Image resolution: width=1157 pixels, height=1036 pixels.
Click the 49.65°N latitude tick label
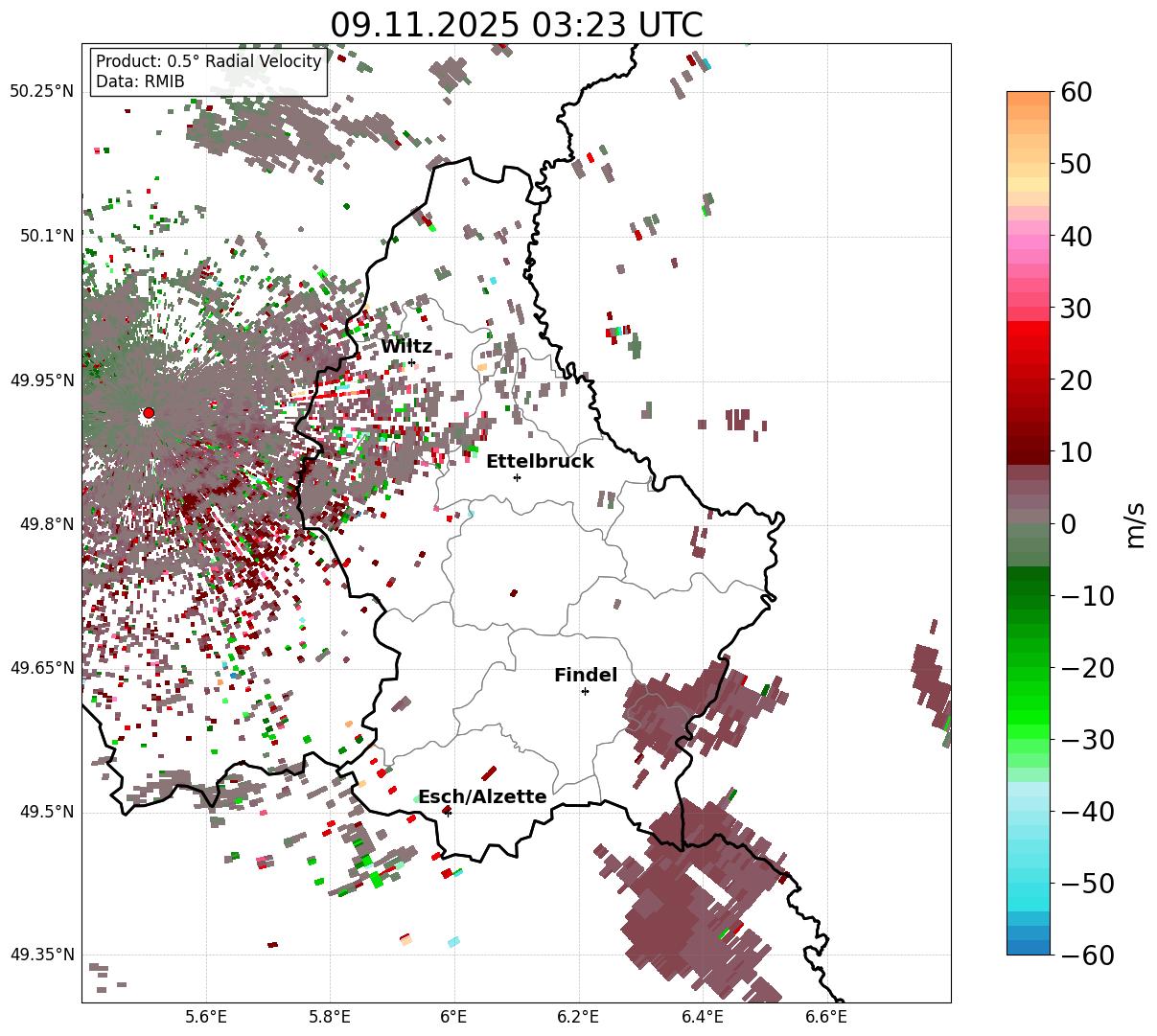coord(41,668)
